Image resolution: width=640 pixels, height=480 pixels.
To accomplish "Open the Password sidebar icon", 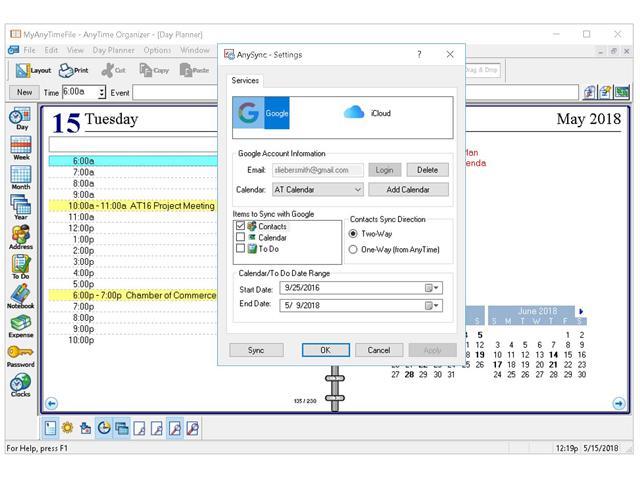I will [20, 355].
